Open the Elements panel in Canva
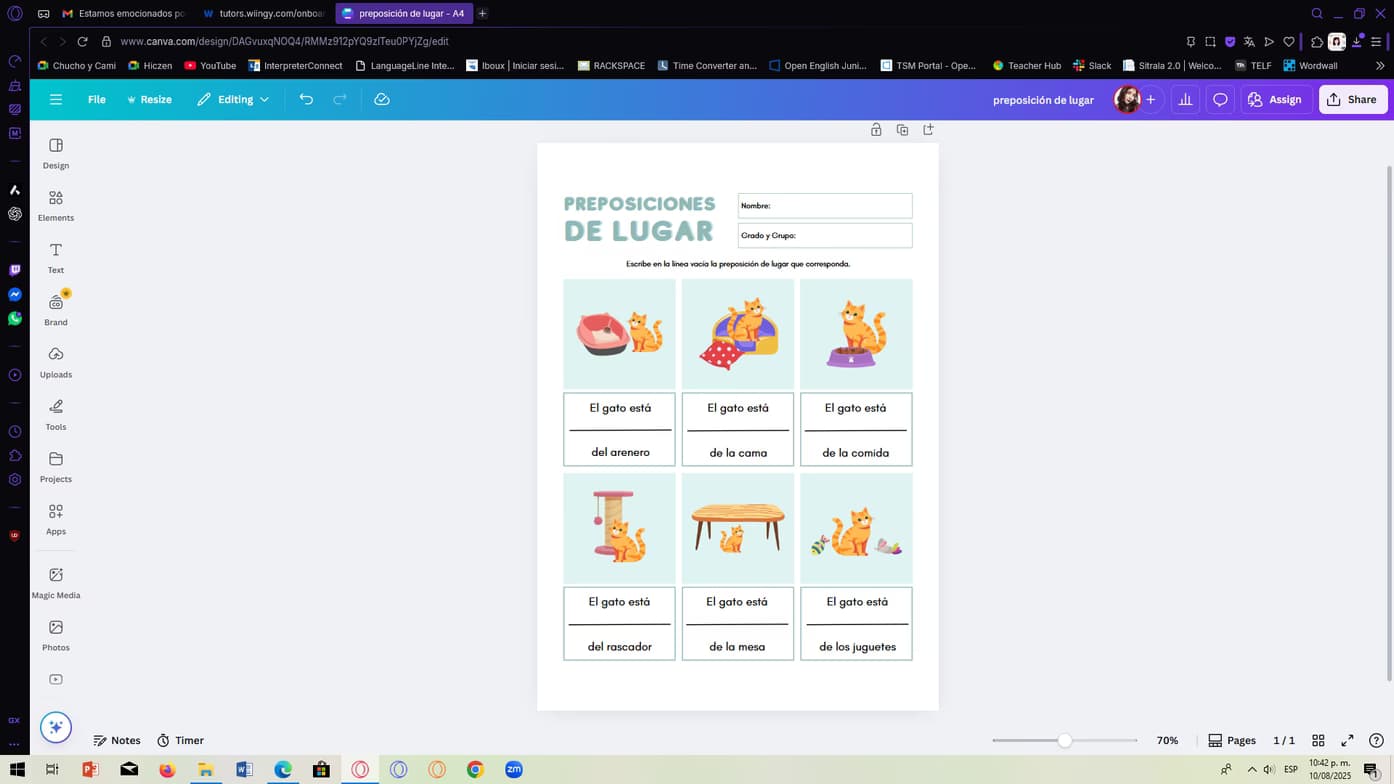Viewport: 1394px width, 784px height. [x=55, y=205]
